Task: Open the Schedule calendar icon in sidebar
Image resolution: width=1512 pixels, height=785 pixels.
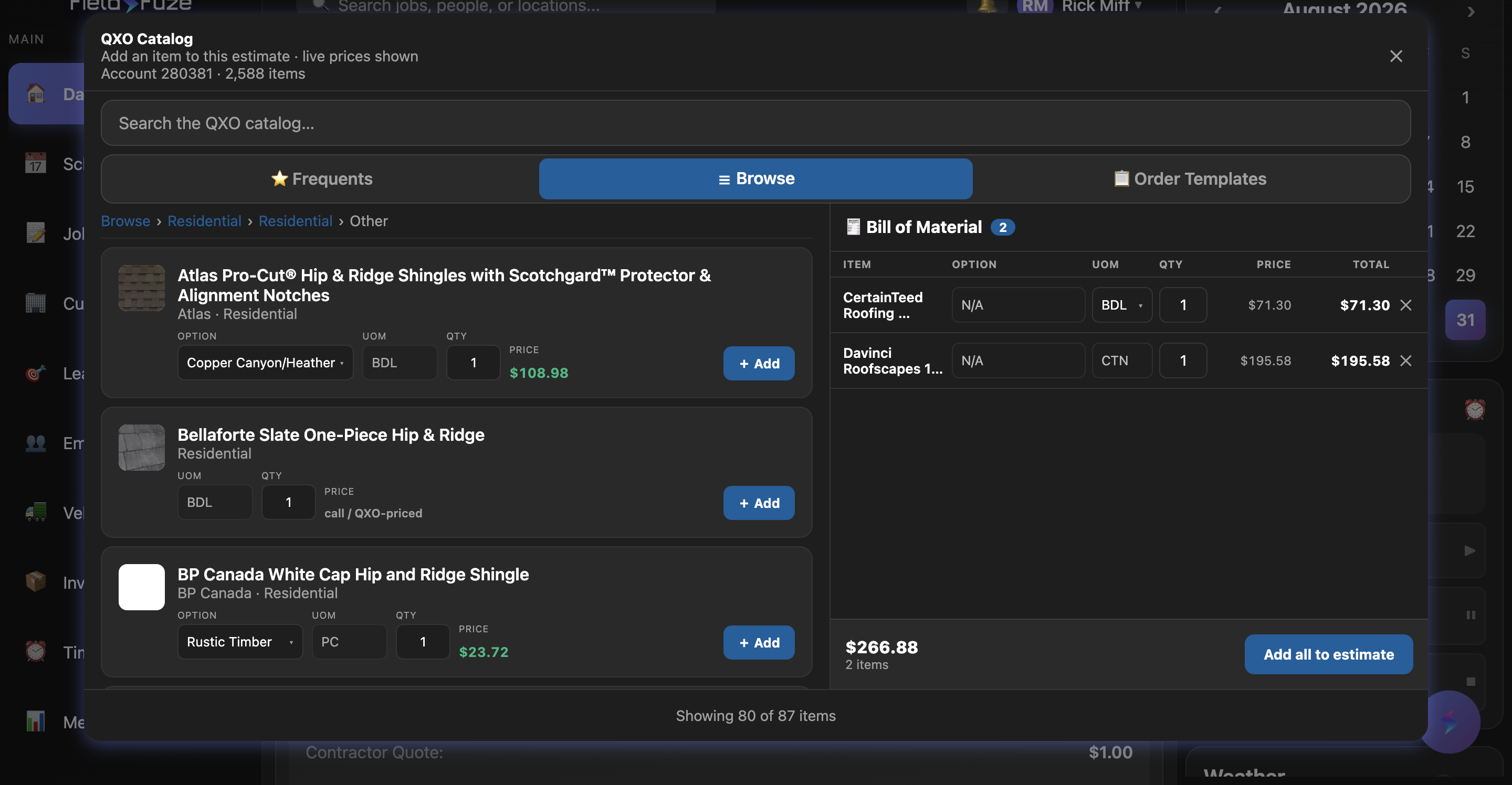Action: point(36,164)
